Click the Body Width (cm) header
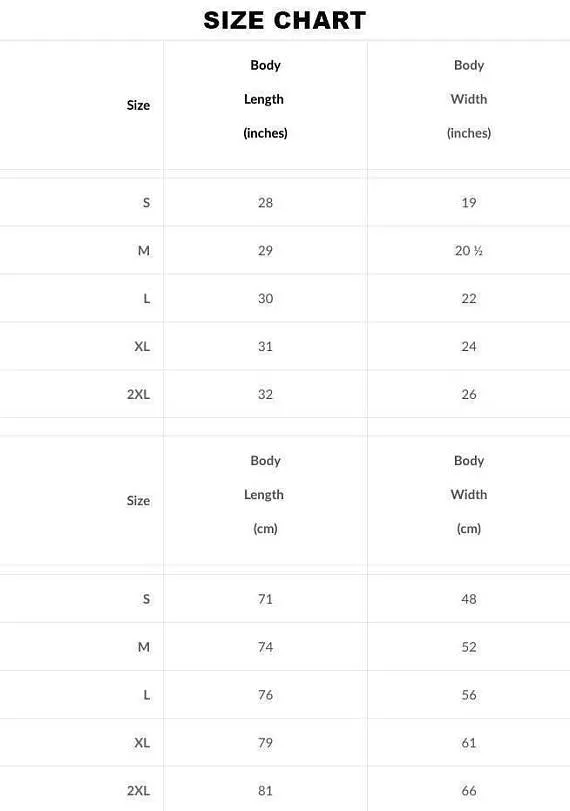Screen dimensions: 570x811 coord(469,494)
